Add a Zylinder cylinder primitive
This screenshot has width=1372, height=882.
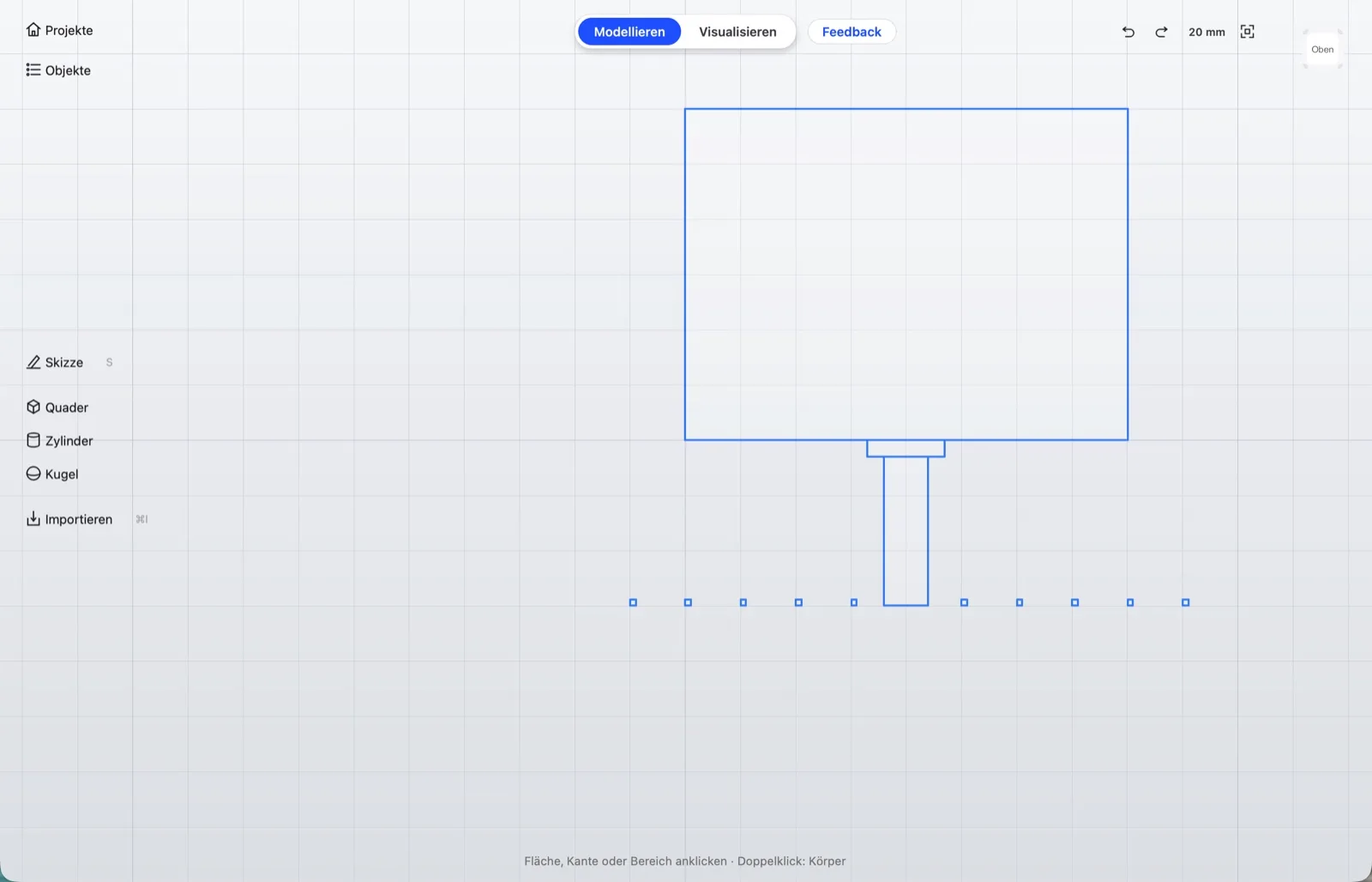(x=59, y=441)
